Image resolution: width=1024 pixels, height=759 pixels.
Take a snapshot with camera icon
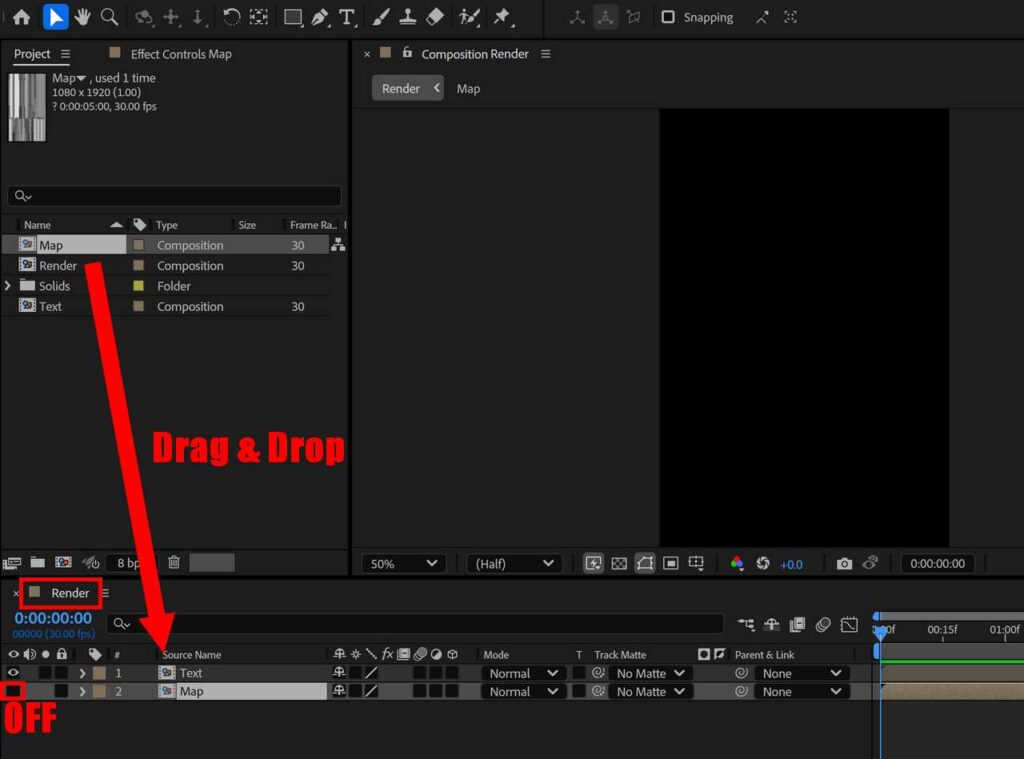tap(844, 564)
